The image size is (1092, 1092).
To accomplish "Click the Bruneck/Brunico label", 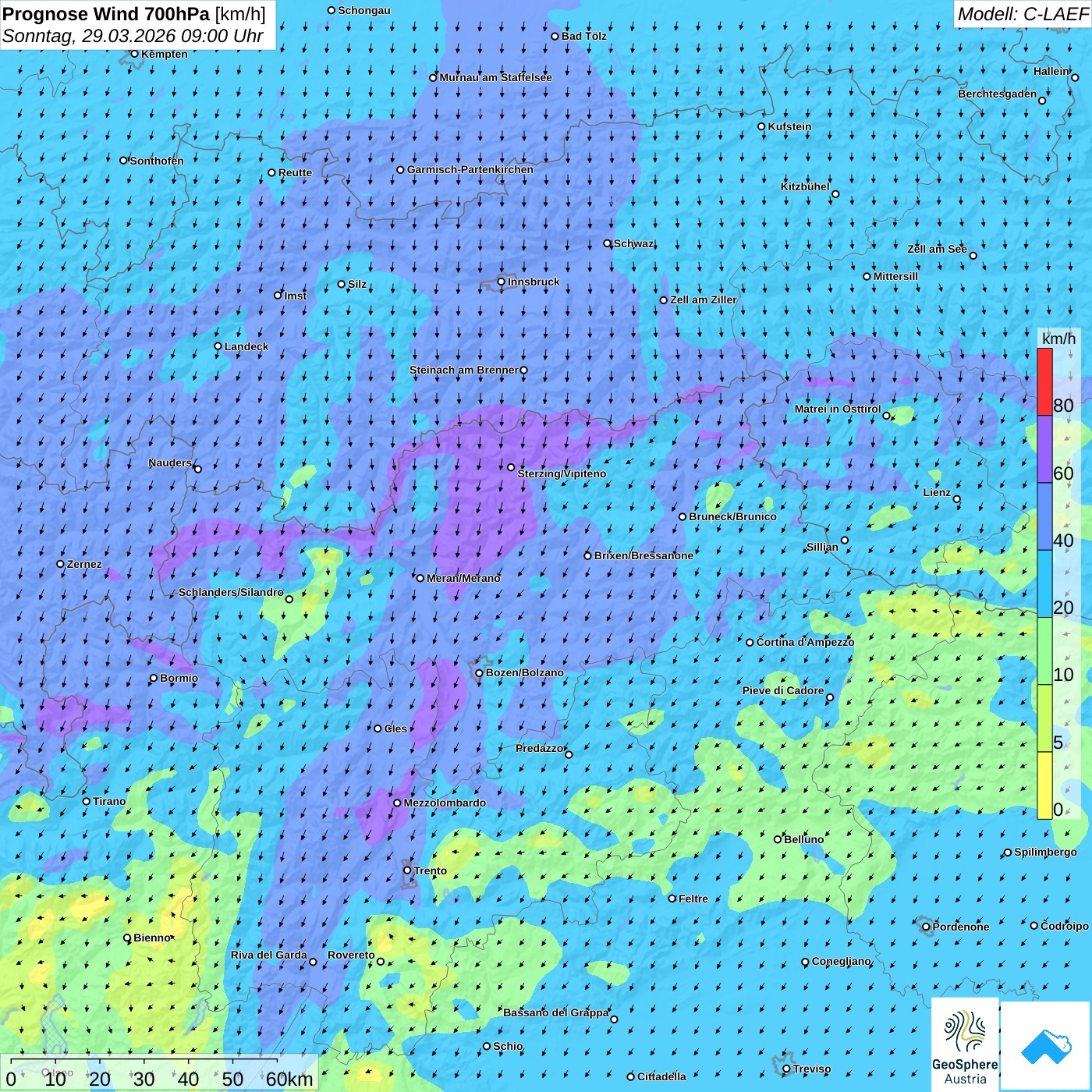I will [732, 516].
